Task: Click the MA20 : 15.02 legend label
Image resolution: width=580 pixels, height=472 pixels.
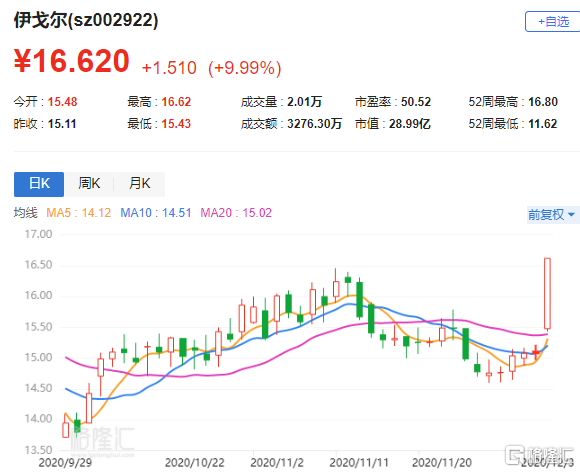Action: (236, 213)
